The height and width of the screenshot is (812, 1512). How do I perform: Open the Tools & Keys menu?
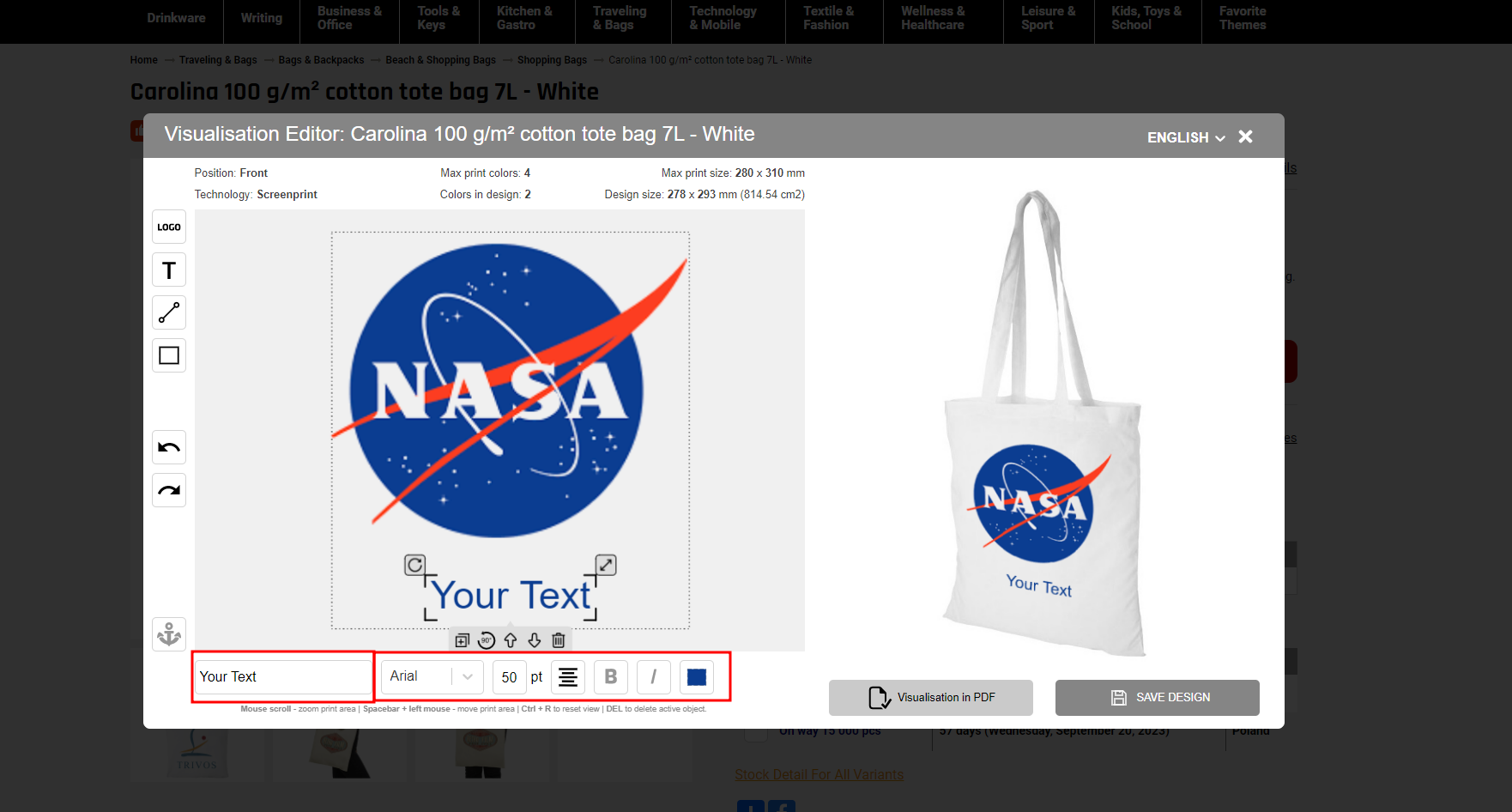pos(438,18)
